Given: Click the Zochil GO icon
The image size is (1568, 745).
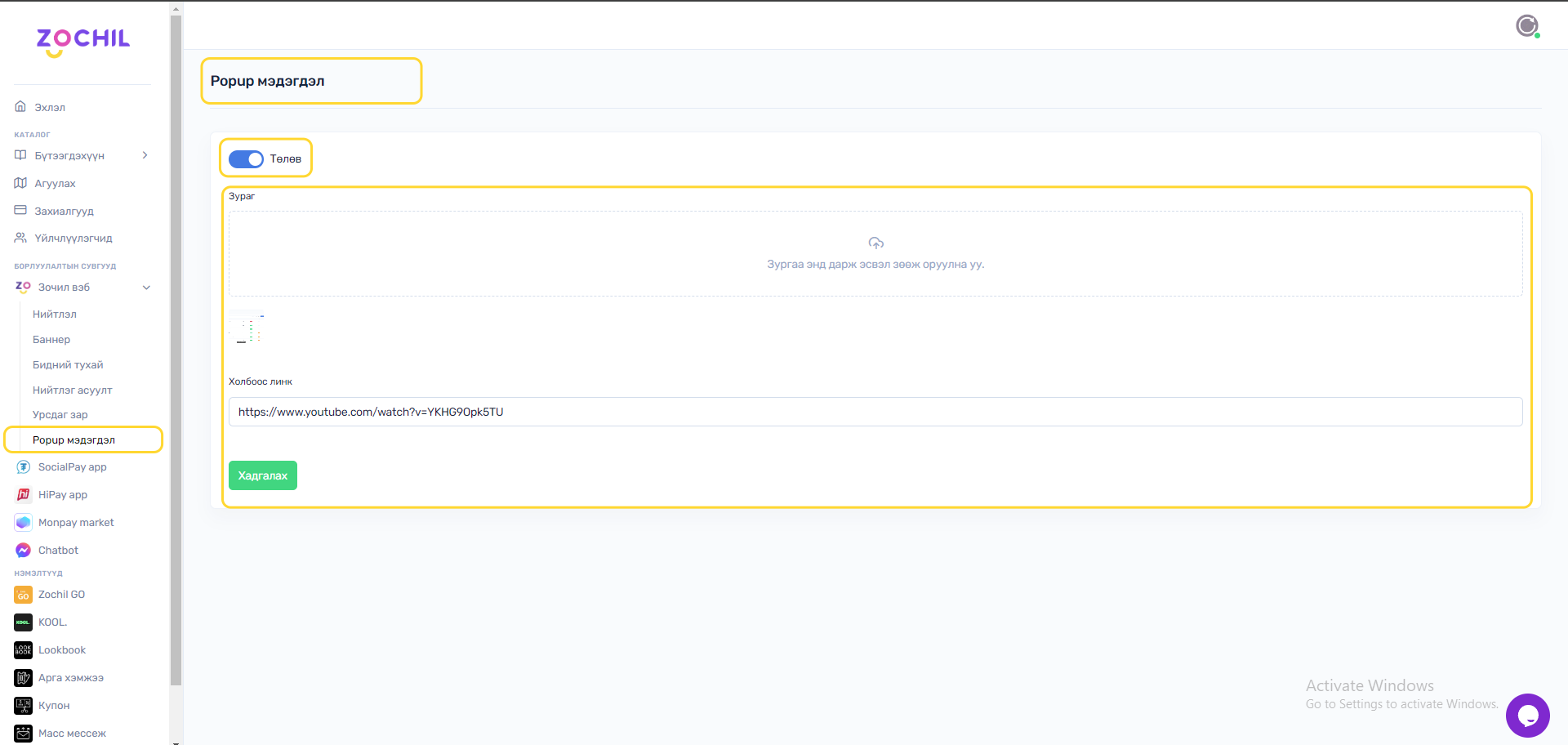Looking at the screenshot, I should click(x=24, y=595).
